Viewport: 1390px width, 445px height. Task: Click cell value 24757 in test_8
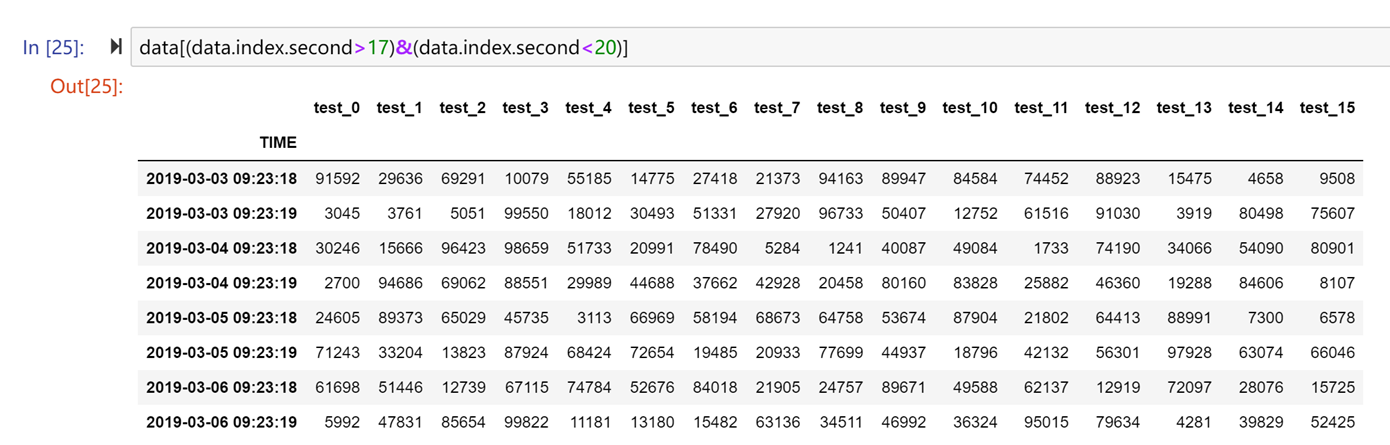pos(842,389)
